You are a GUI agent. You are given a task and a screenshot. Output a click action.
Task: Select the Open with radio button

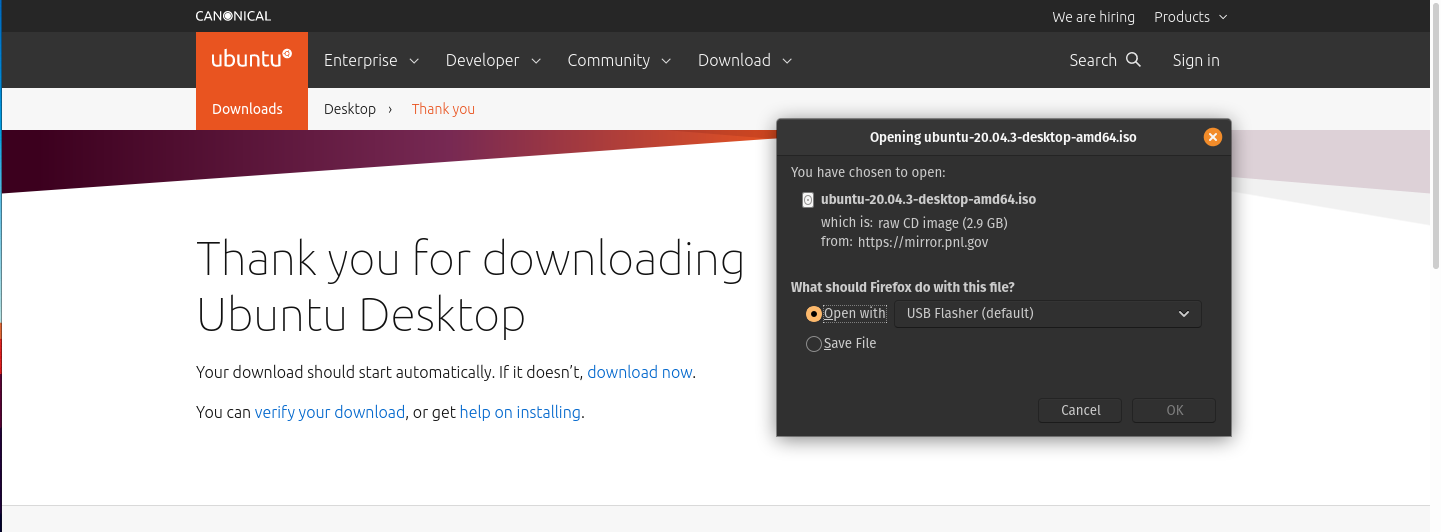point(813,314)
